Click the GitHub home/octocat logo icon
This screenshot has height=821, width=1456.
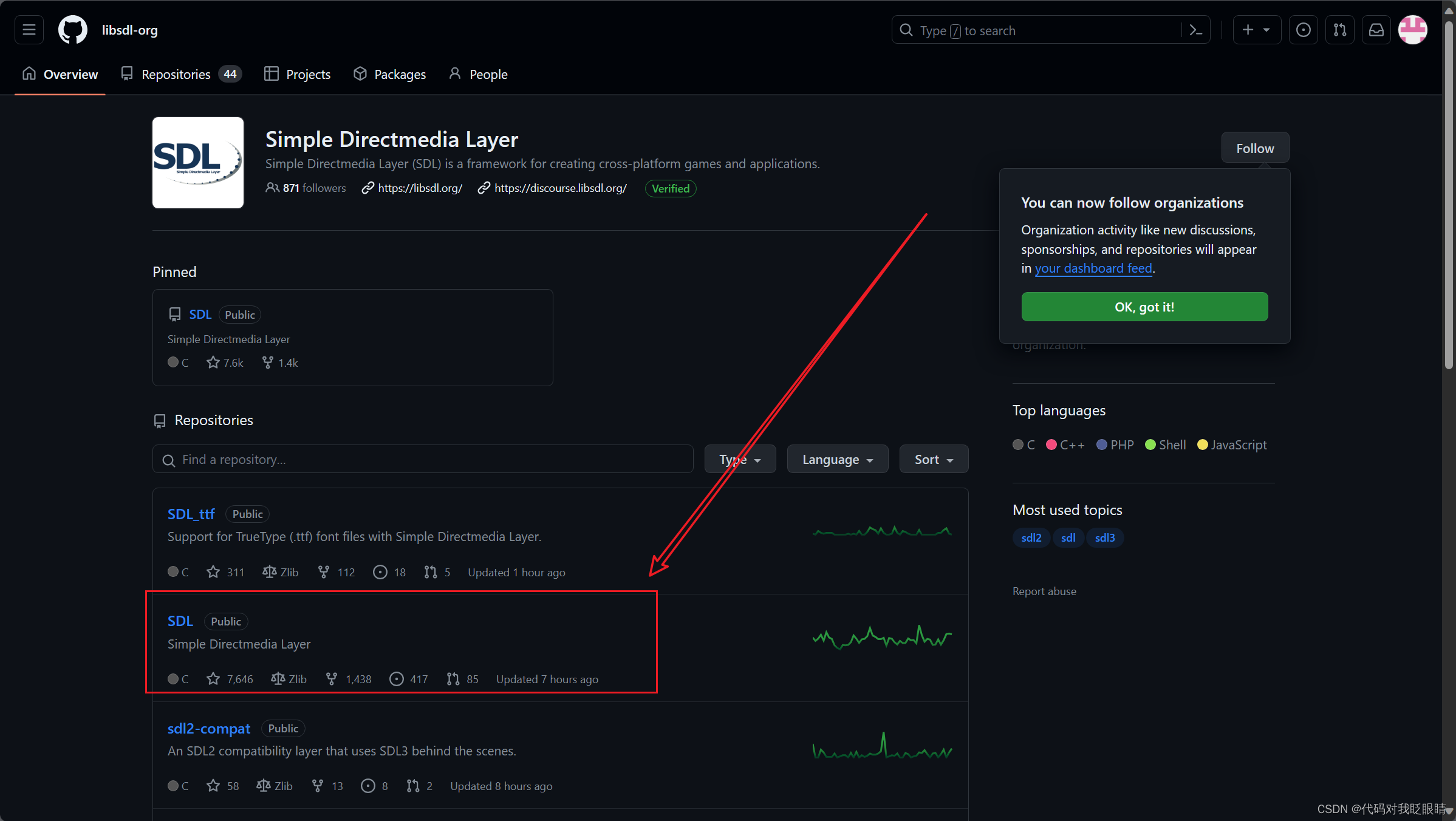75,30
